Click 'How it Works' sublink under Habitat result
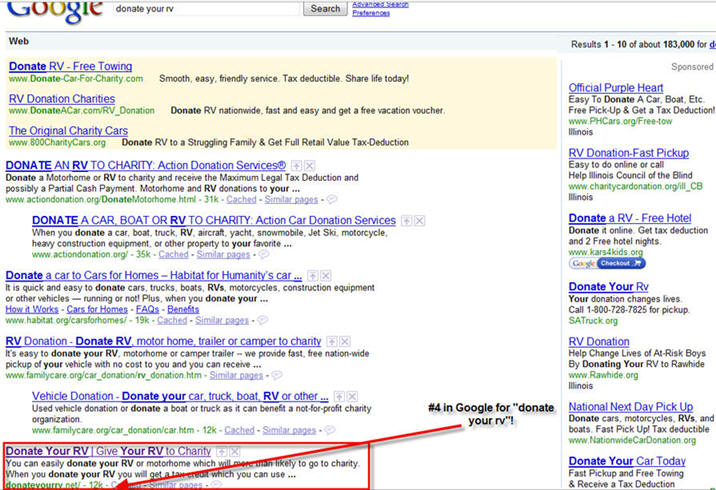 (32, 309)
